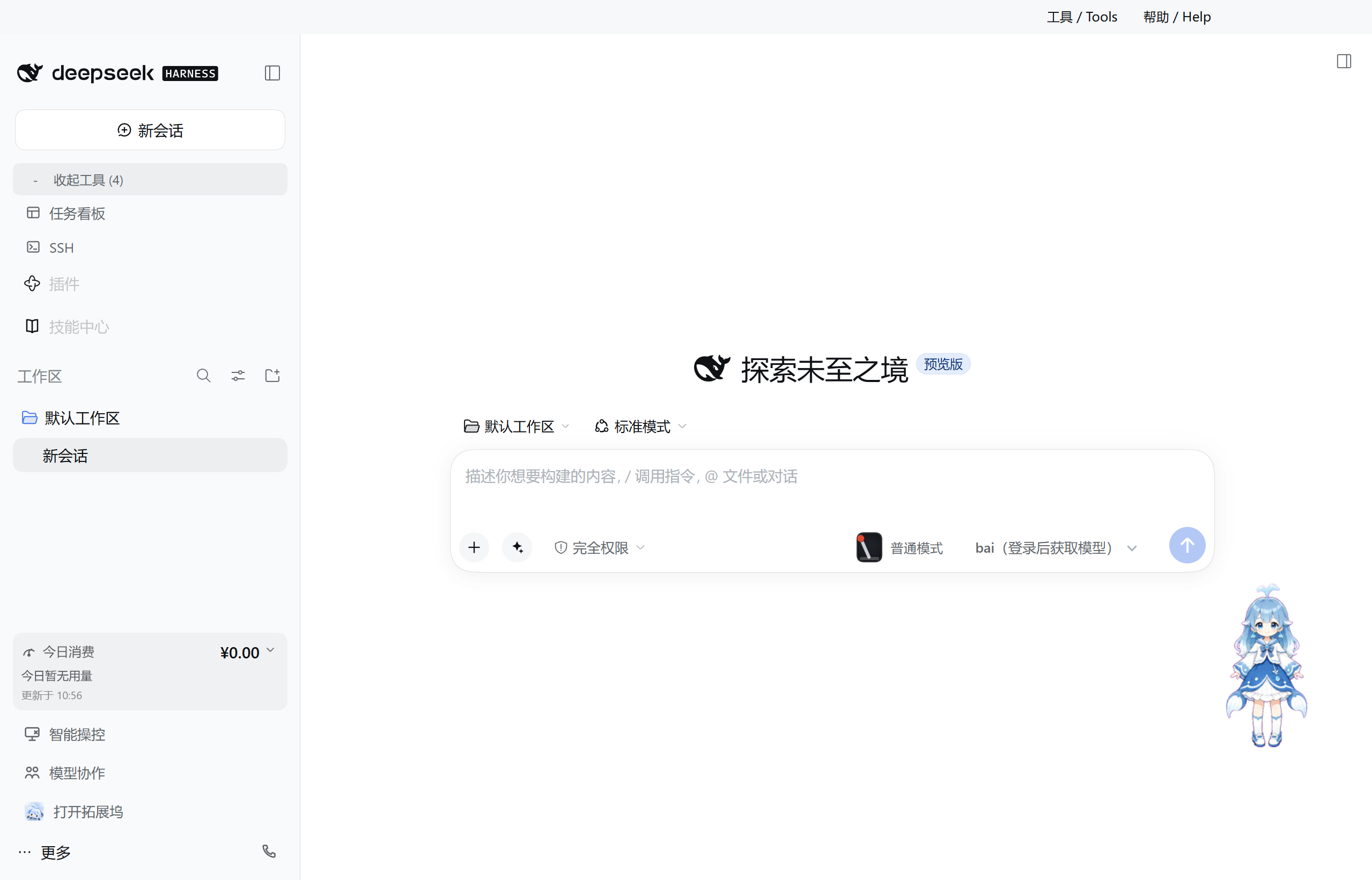
Task: Click the smart control monitor icon
Action: coord(32,734)
